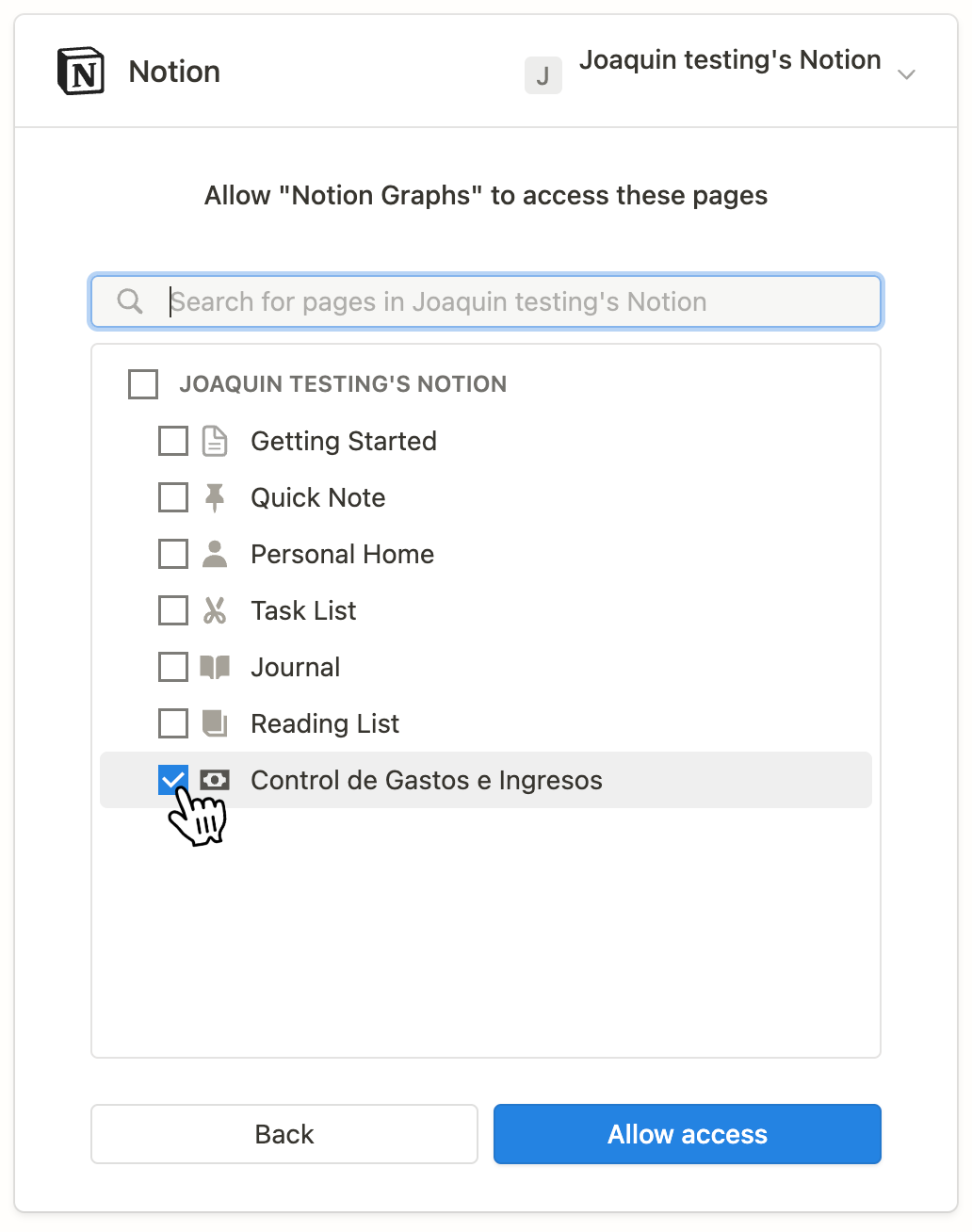972x1232 pixels.
Task: Check the Getting Started checkbox
Action: pyautogui.click(x=172, y=441)
